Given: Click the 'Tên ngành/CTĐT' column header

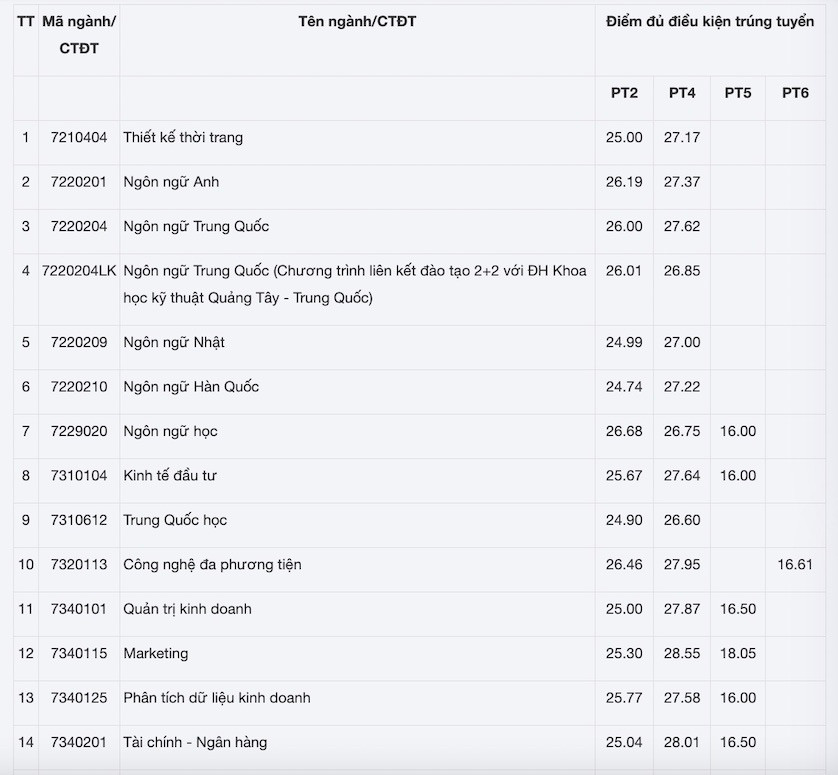Looking at the screenshot, I should (357, 22).
